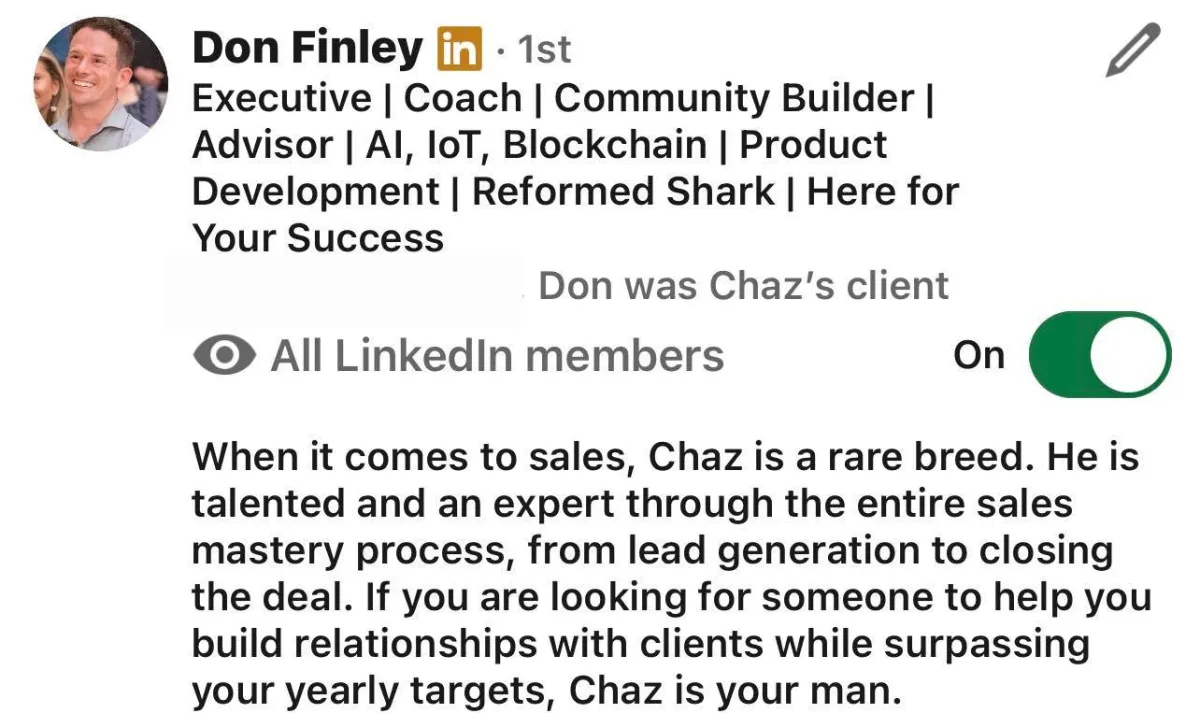Screen dimensions: 1200x713
Task: Click the "Executive | Coach | Community Builder" headline line
Action: [562, 99]
